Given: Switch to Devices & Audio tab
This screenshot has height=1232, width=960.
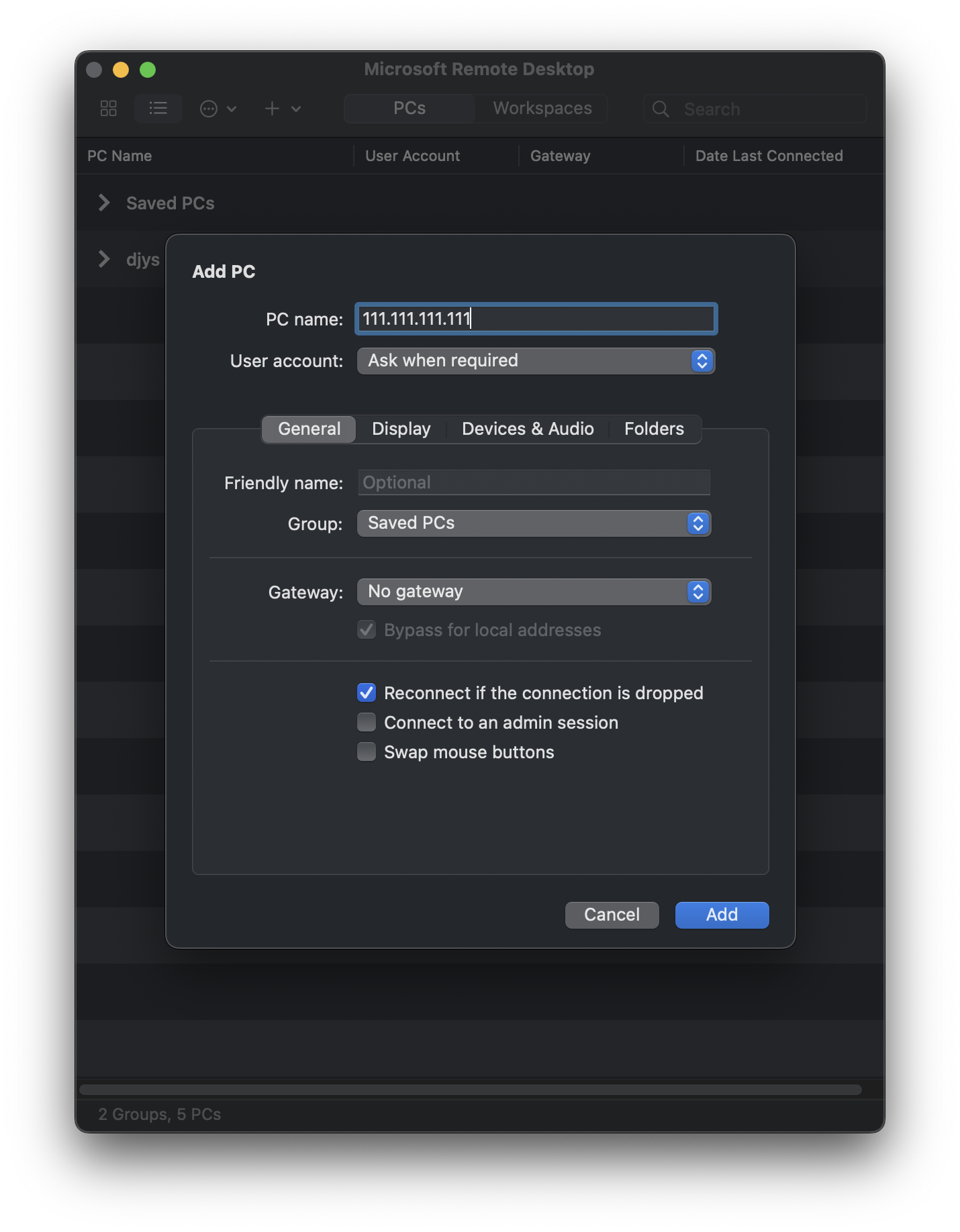Looking at the screenshot, I should pos(528,429).
